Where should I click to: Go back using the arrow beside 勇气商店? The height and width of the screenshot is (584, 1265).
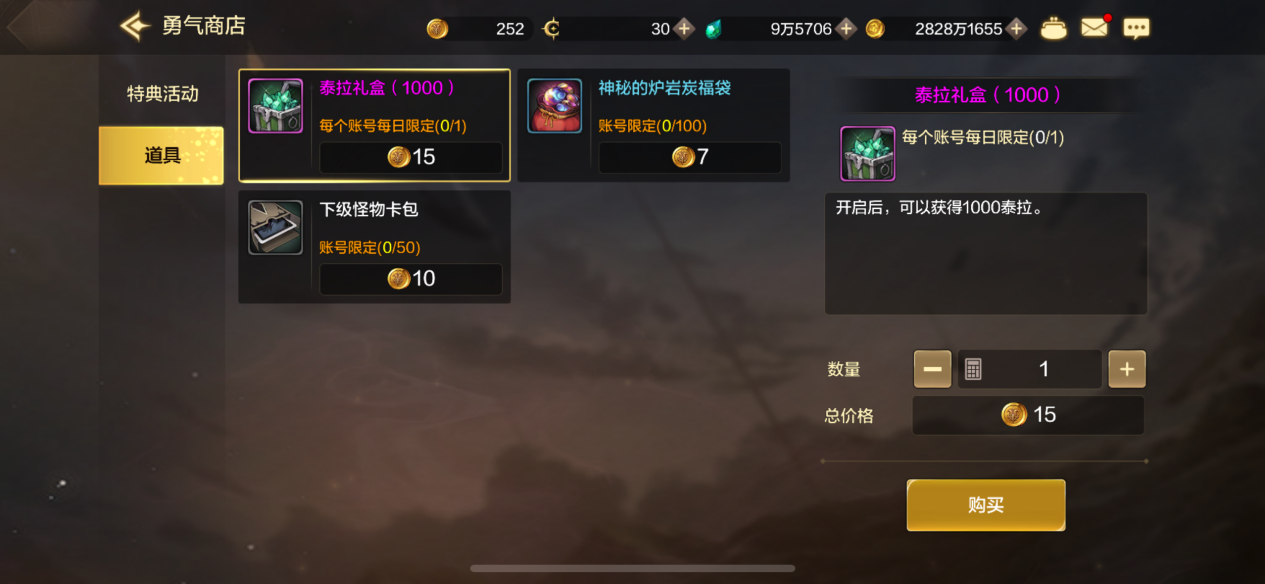click(x=135, y=26)
